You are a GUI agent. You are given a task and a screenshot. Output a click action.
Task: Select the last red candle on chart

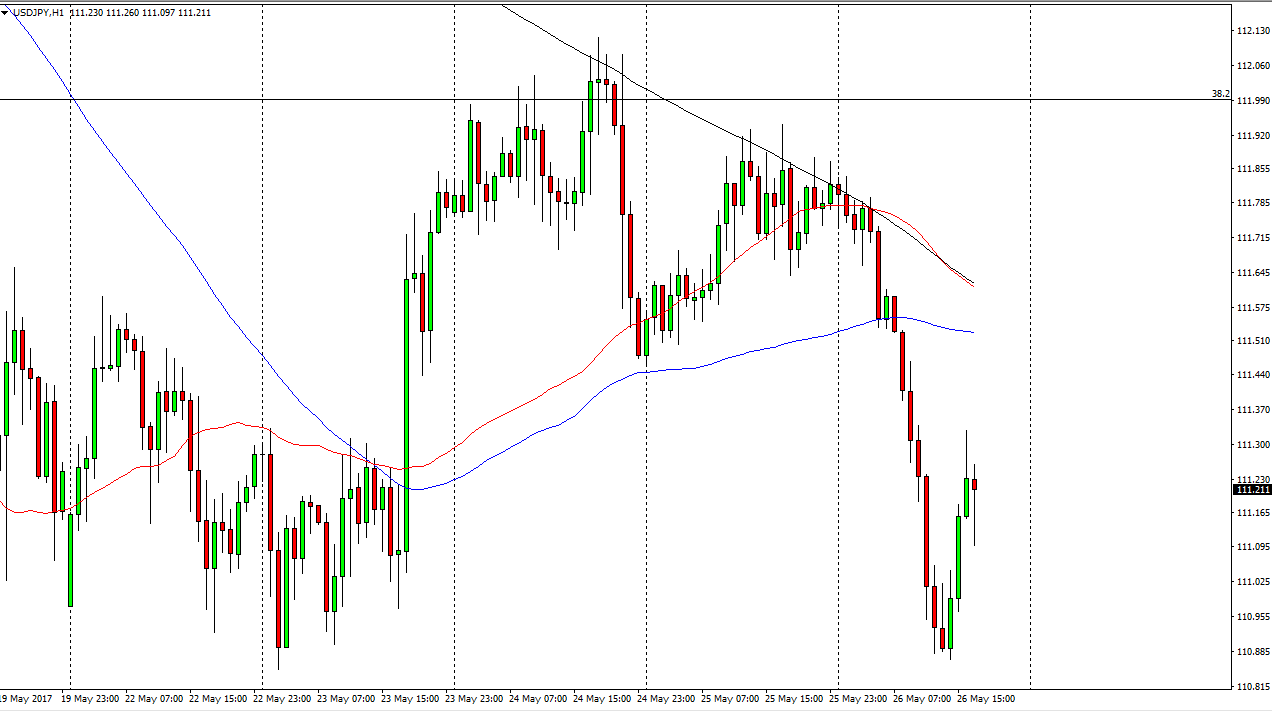tap(974, 484)
